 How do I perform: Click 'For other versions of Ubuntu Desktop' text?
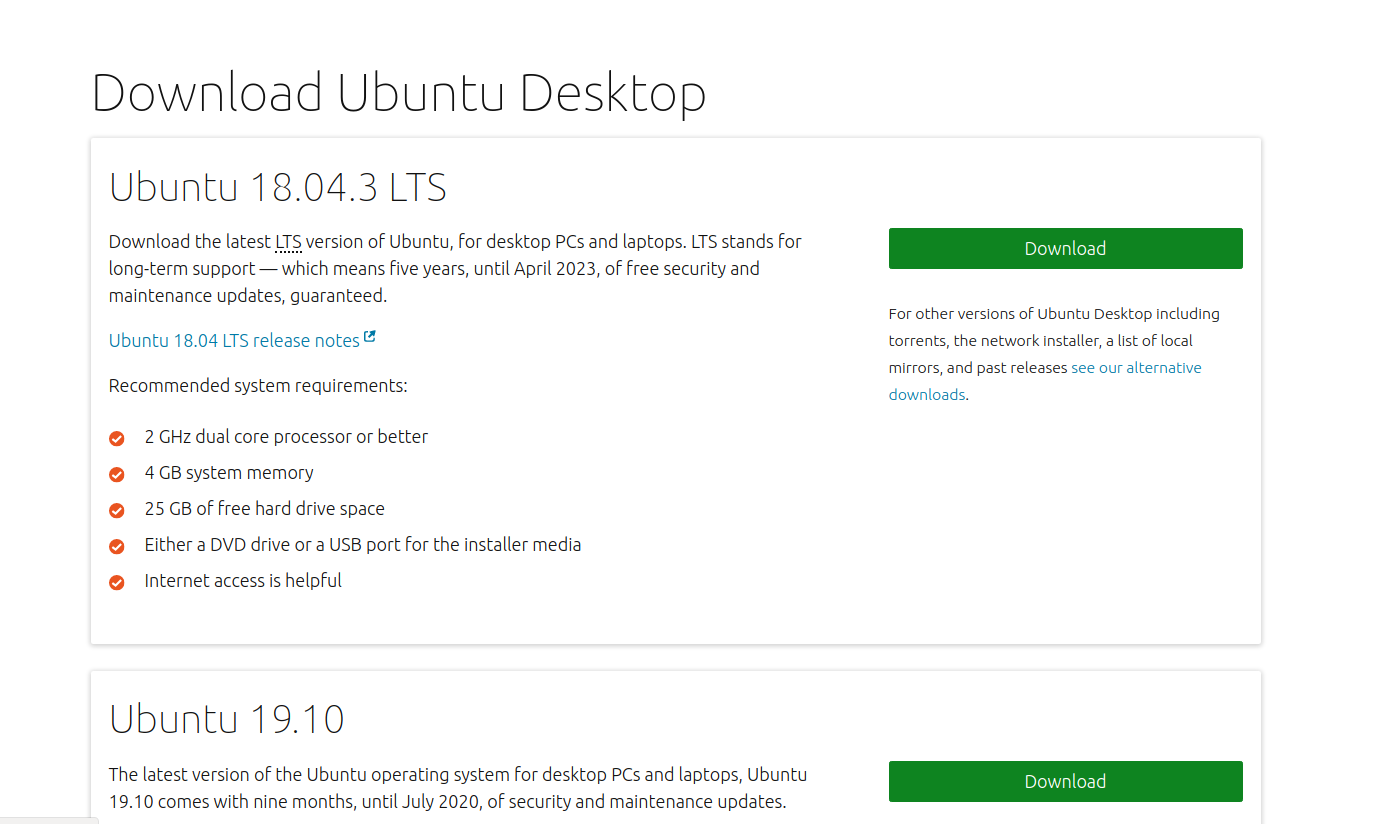point(1054,354)
